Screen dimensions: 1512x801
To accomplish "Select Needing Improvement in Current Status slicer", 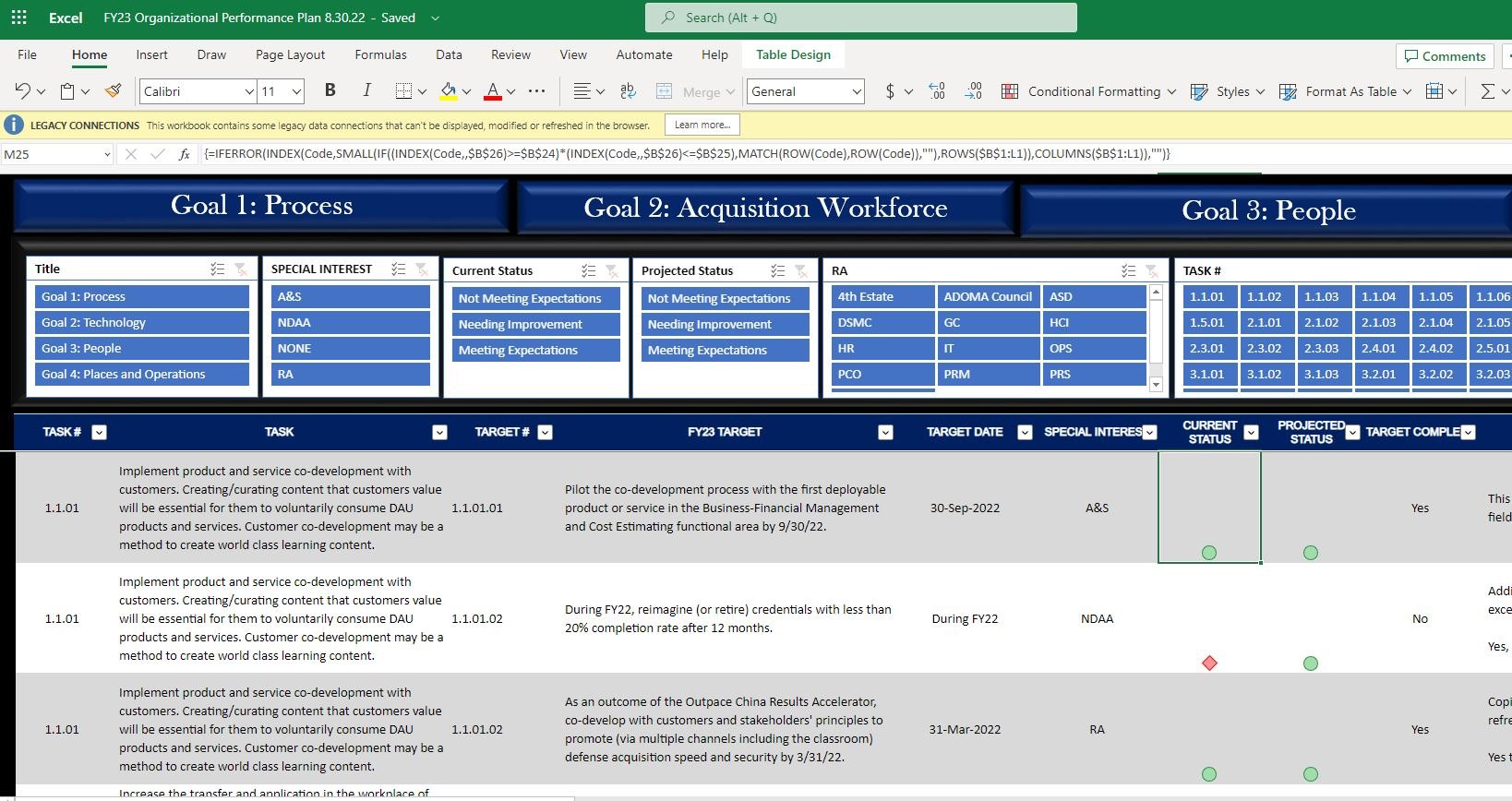I will pyautogui.click(x=536, y=324).
